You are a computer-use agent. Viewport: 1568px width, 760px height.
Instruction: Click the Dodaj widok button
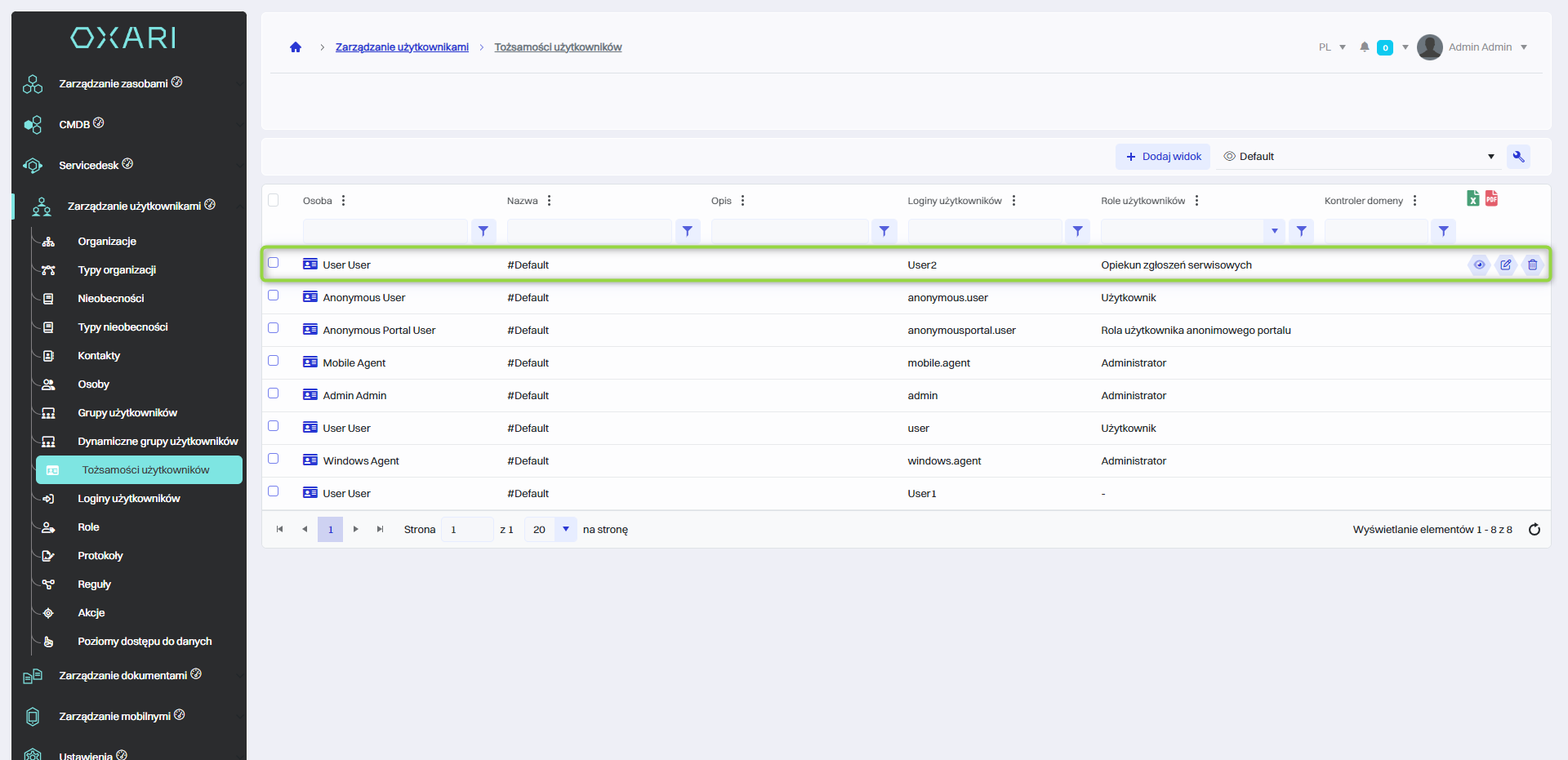pyautogui.click(x=1163, y=157)
